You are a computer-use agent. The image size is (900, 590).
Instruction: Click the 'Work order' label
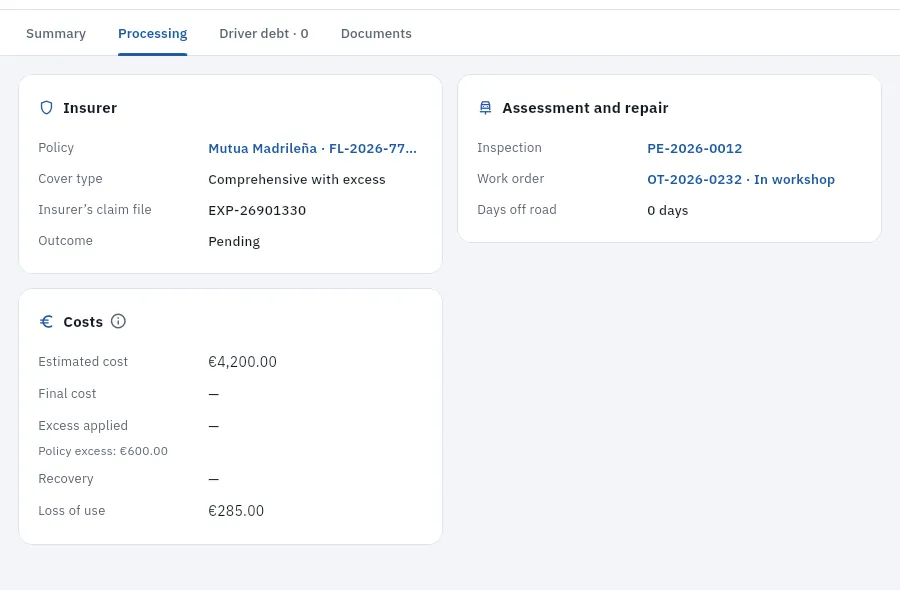point(511,179)
